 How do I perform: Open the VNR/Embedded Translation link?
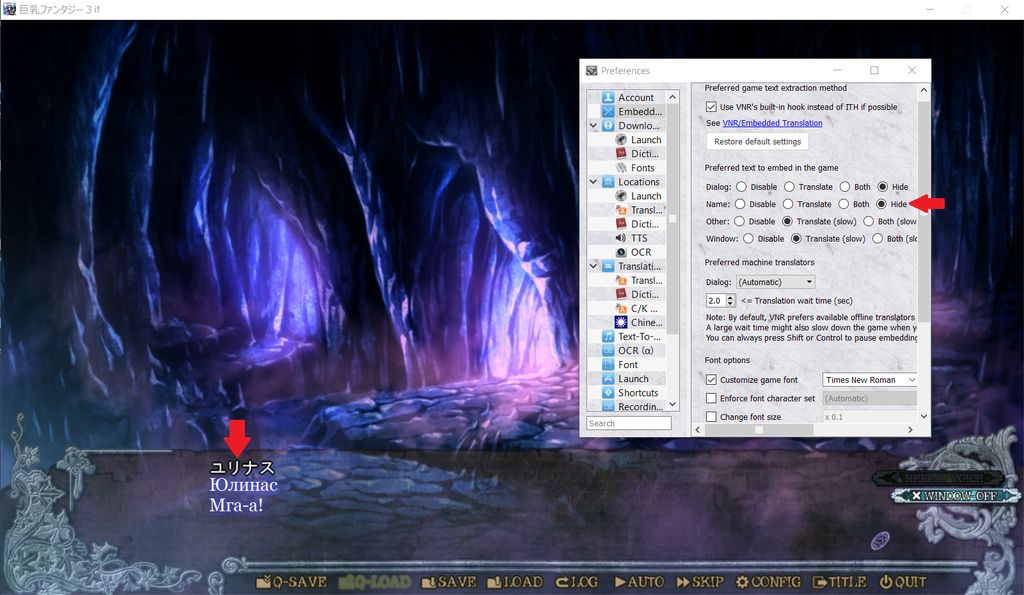772,123
